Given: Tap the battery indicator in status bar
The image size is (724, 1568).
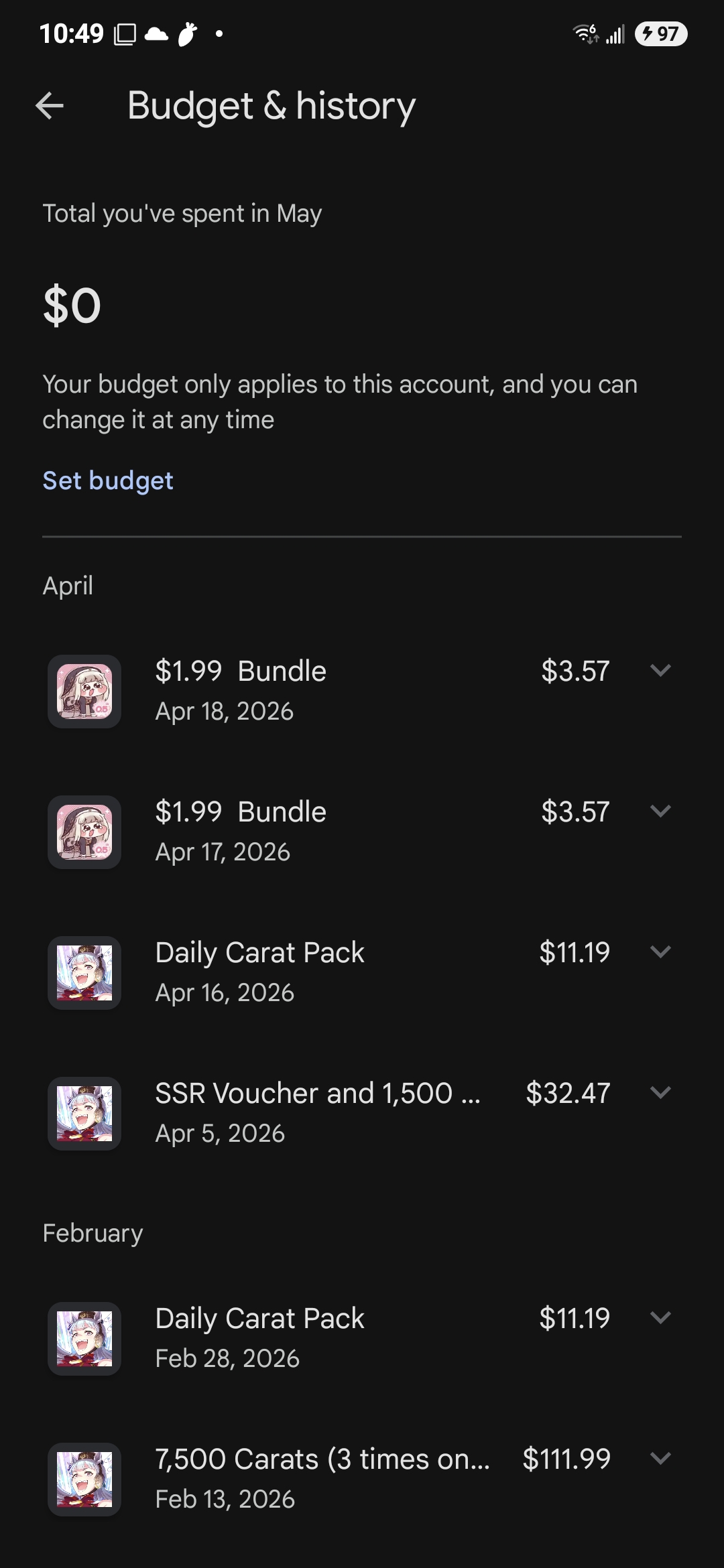Looking at the screenshot, I should point(661,34).
